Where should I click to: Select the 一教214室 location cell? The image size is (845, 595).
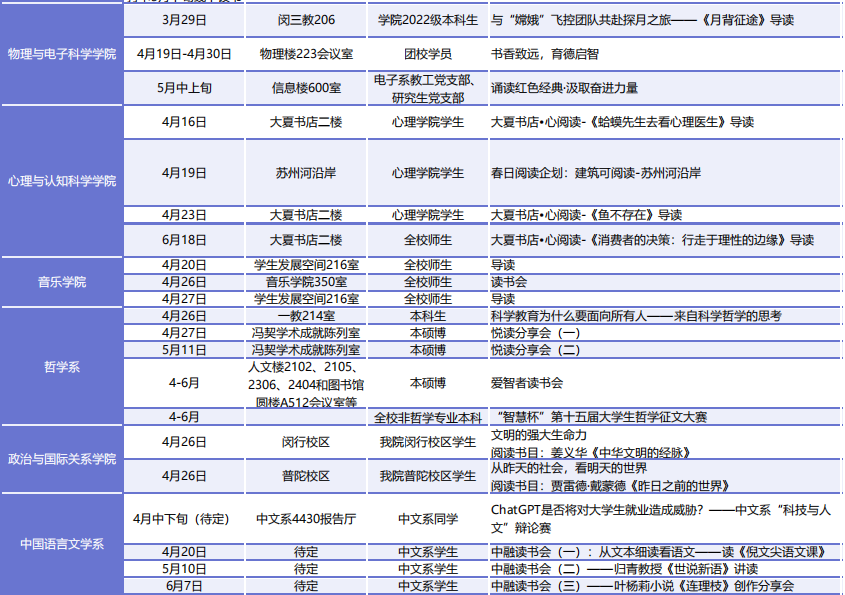pyautogui.click(x=306, y=316)
